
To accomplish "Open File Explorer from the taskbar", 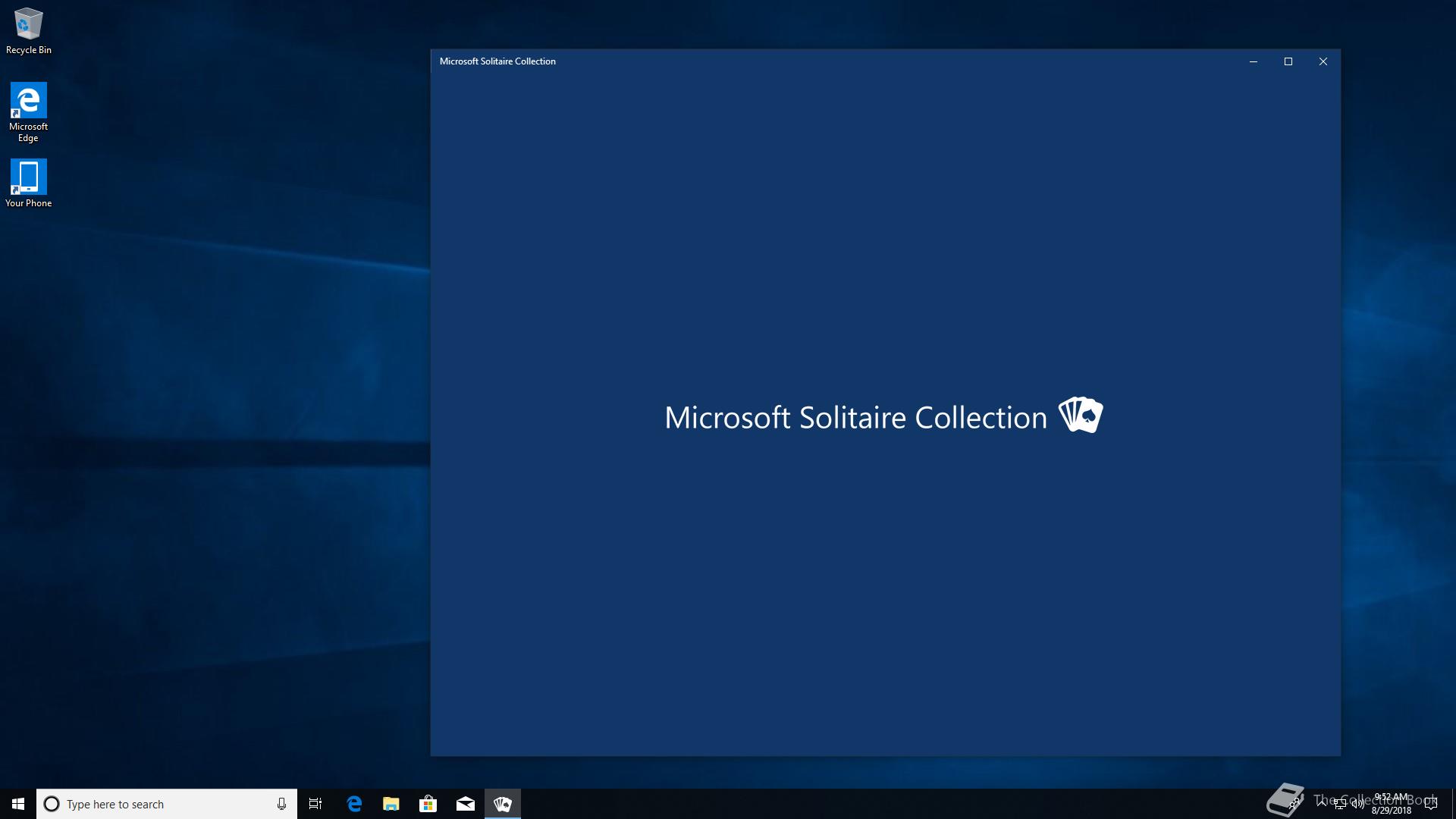I will click(x=391, y=804).
